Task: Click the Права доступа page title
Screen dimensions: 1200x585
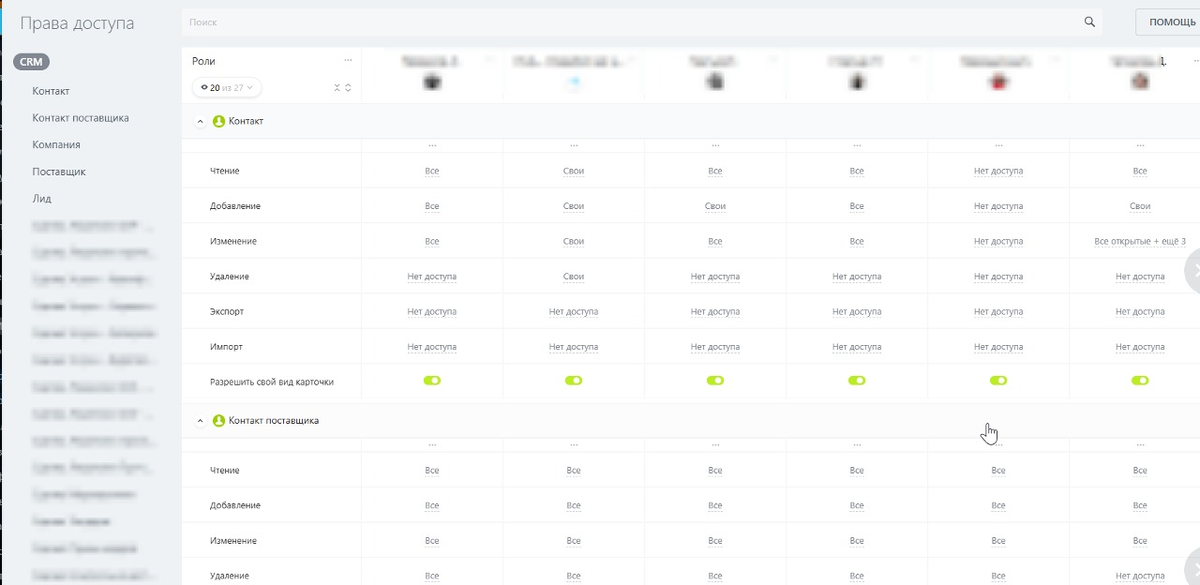Action: click(x=77, y=23)
